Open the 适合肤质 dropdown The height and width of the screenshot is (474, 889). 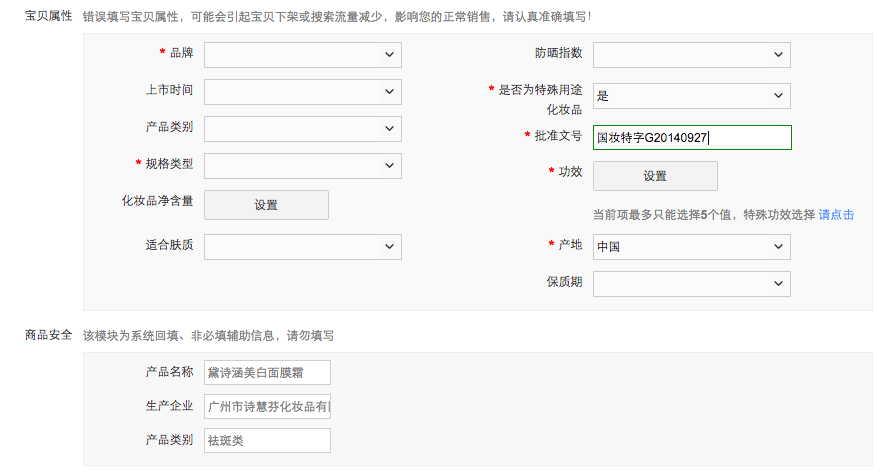pyautogui.click(x=302, y=246)
